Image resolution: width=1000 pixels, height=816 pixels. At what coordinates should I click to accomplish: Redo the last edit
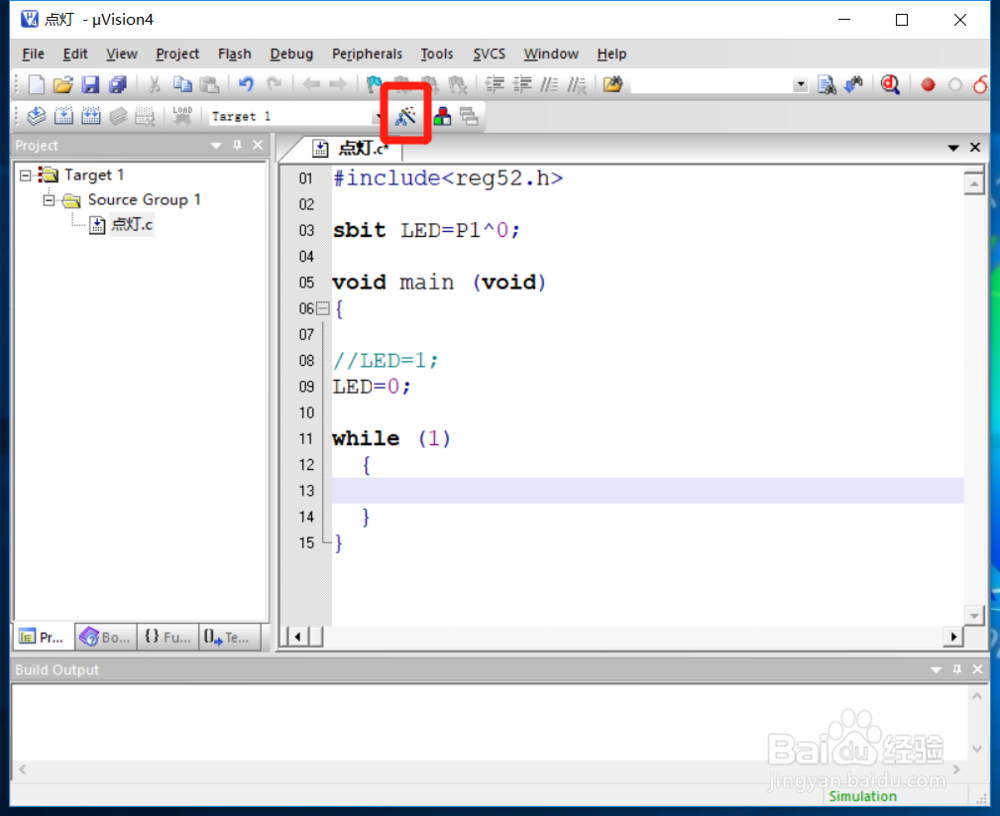click(x=274, y=84)
